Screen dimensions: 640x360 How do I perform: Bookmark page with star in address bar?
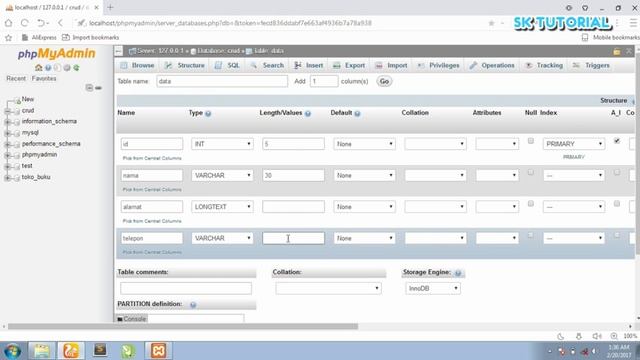point(491,23)
